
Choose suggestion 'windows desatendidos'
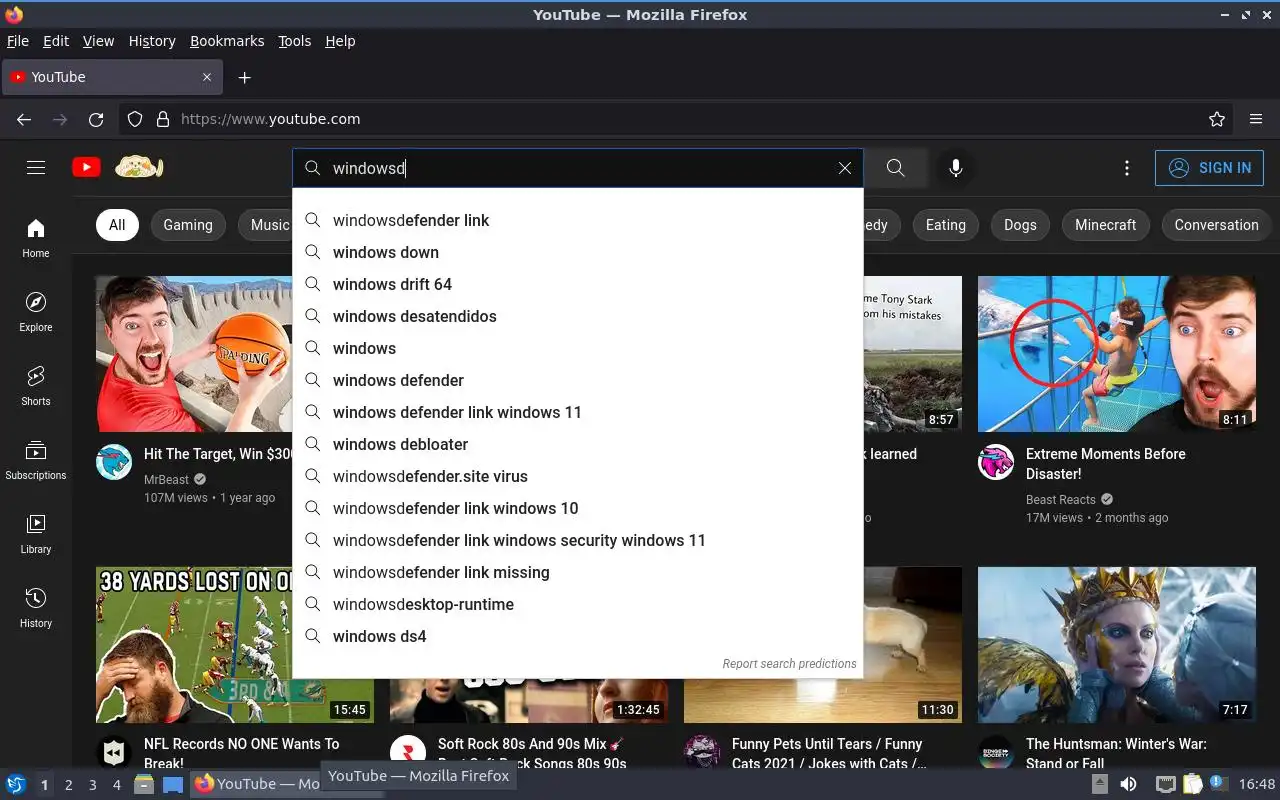pos(578,316)
